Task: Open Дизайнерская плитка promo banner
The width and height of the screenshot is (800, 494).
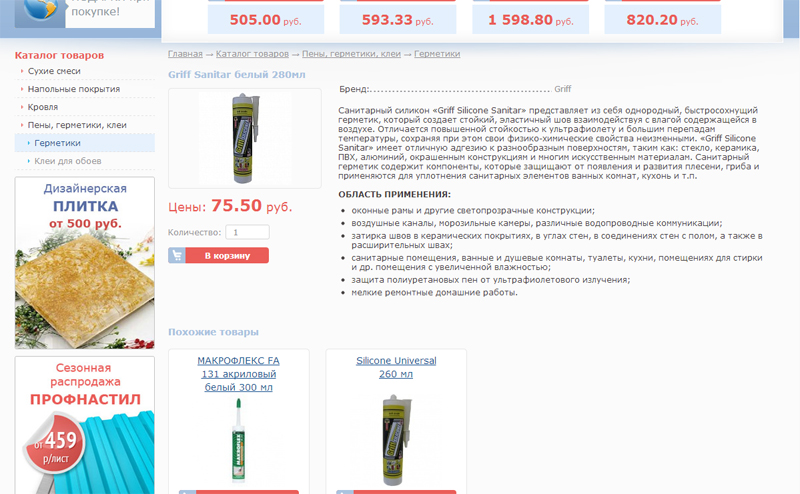Action: click(x=85, y=263)
